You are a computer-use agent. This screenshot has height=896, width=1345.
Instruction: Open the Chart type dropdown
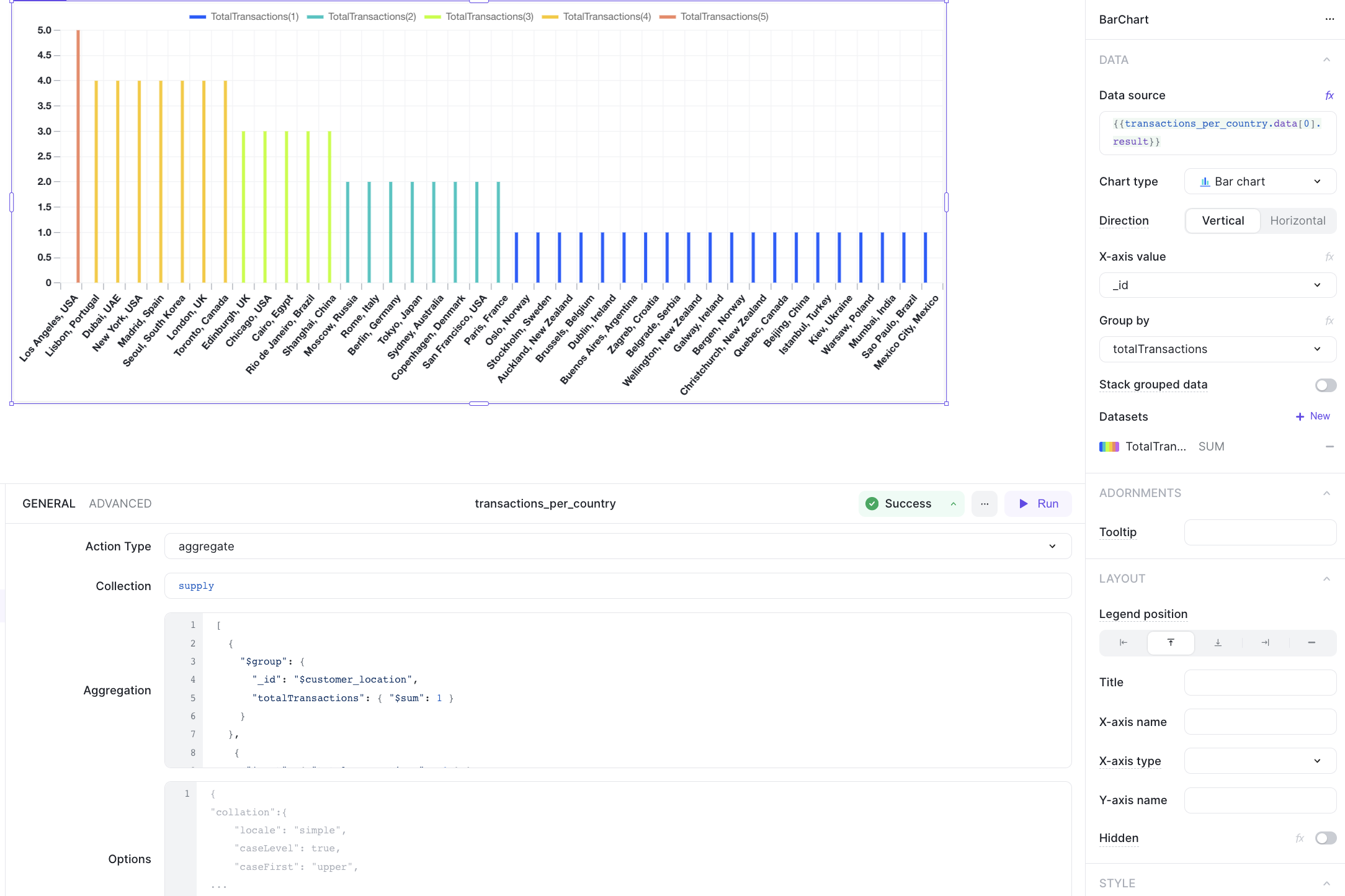click(x=1260, y=182)
